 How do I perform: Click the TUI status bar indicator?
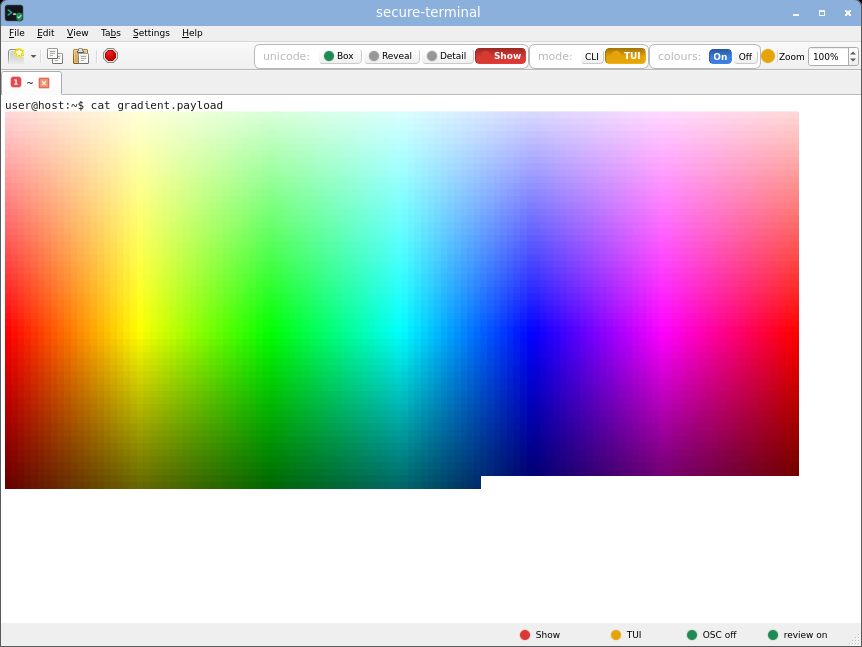coord(626,635)
